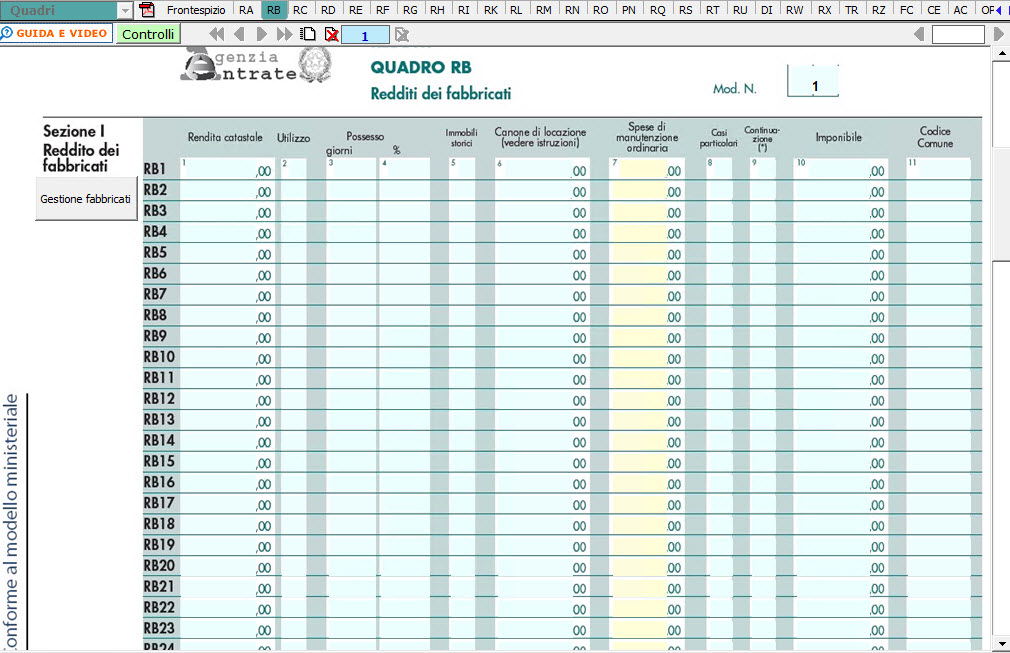Delete the current module with red X icon

tap(332, 34)
